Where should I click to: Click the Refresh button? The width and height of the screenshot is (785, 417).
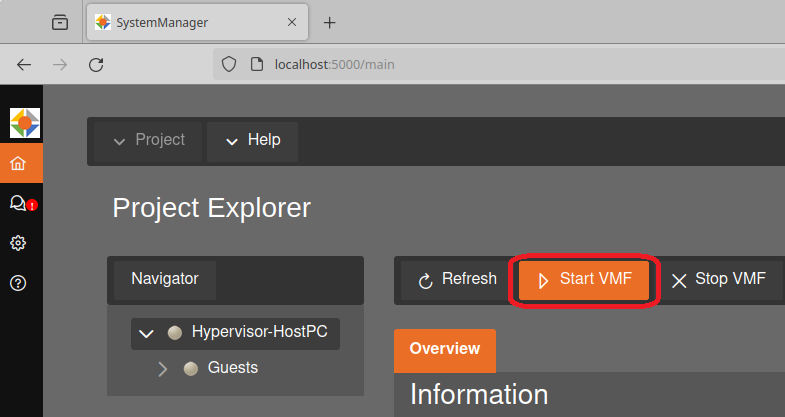tap(457, 280)
